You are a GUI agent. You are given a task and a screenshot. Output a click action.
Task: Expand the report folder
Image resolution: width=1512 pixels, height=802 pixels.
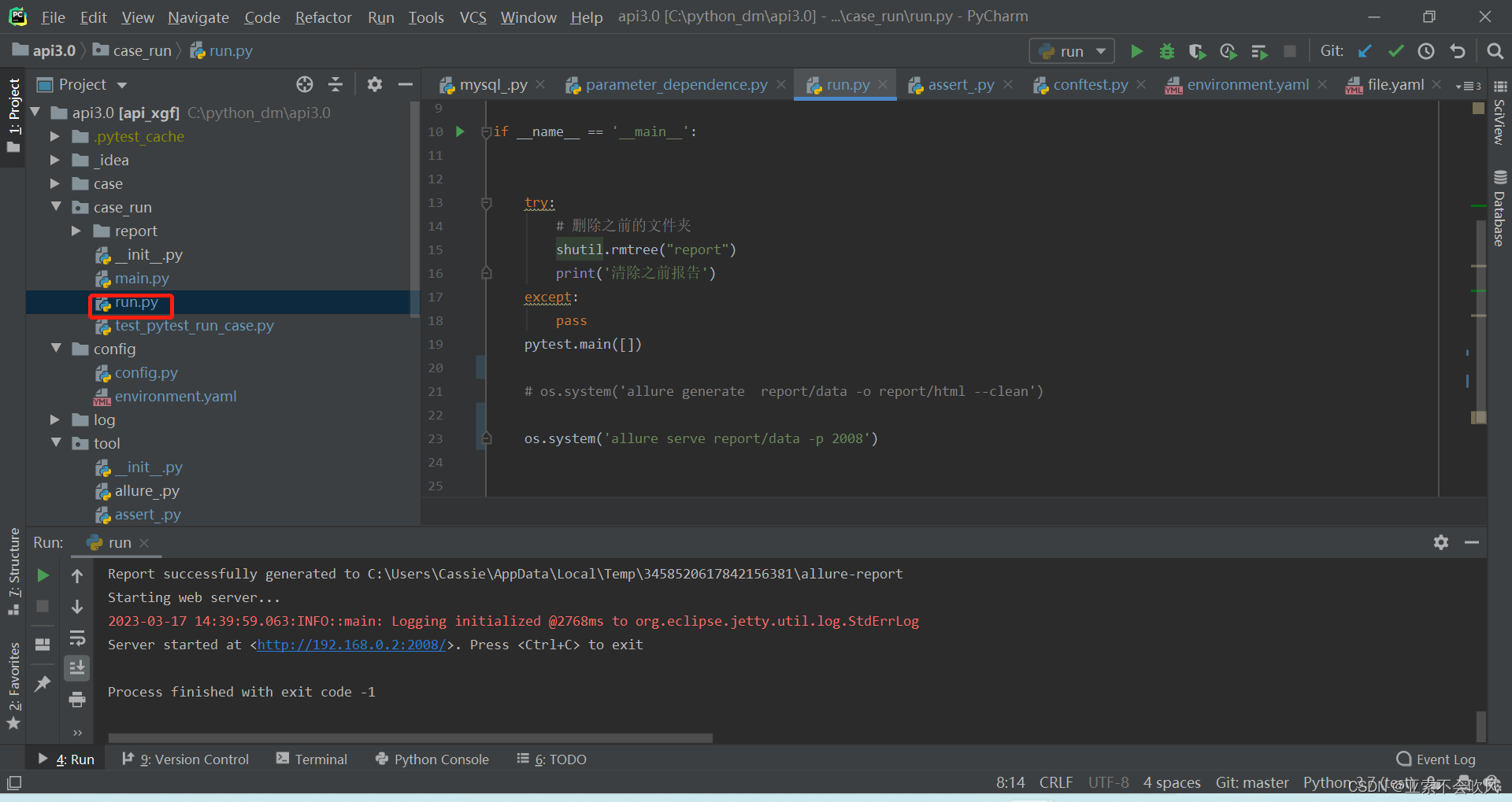[x=76, y=231]
